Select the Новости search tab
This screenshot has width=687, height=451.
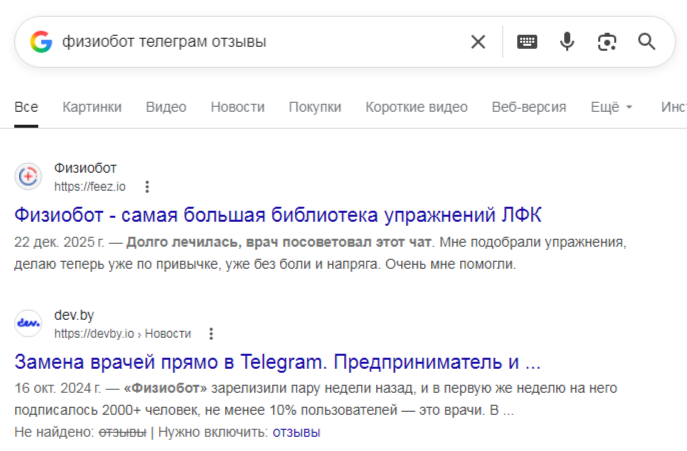coord(238,107)
